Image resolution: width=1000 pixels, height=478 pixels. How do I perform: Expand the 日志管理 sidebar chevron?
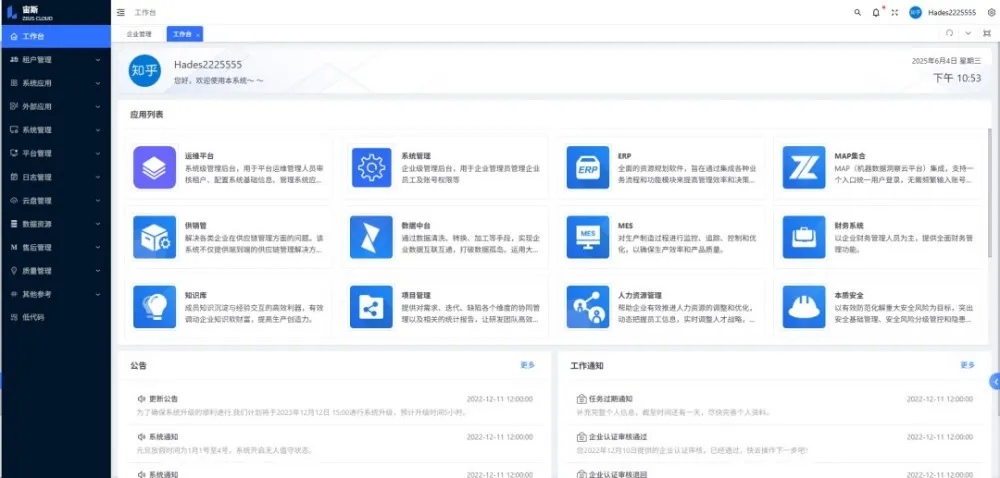click(98, 177)
